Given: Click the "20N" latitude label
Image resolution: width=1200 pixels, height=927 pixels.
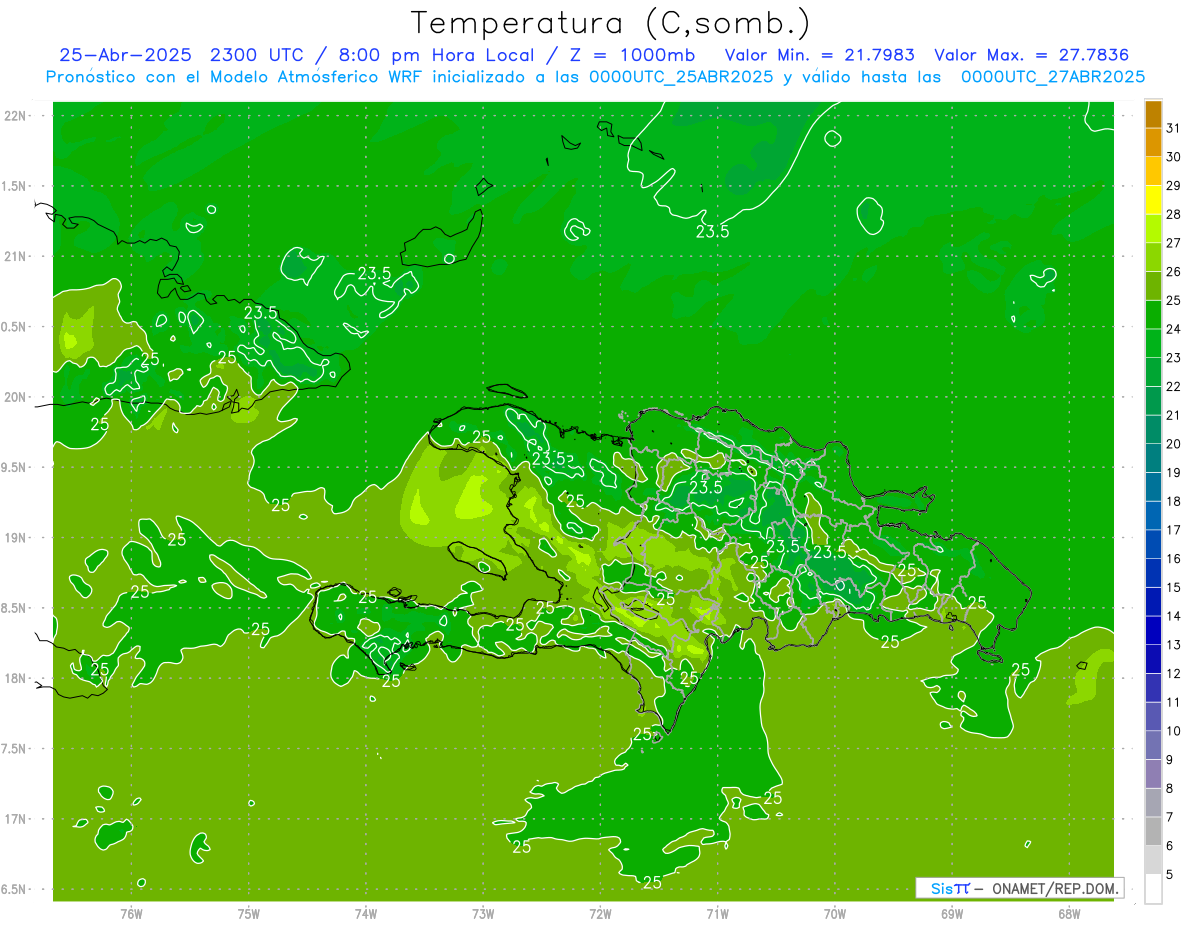Looking at the screenshot, I should (15, 397).
